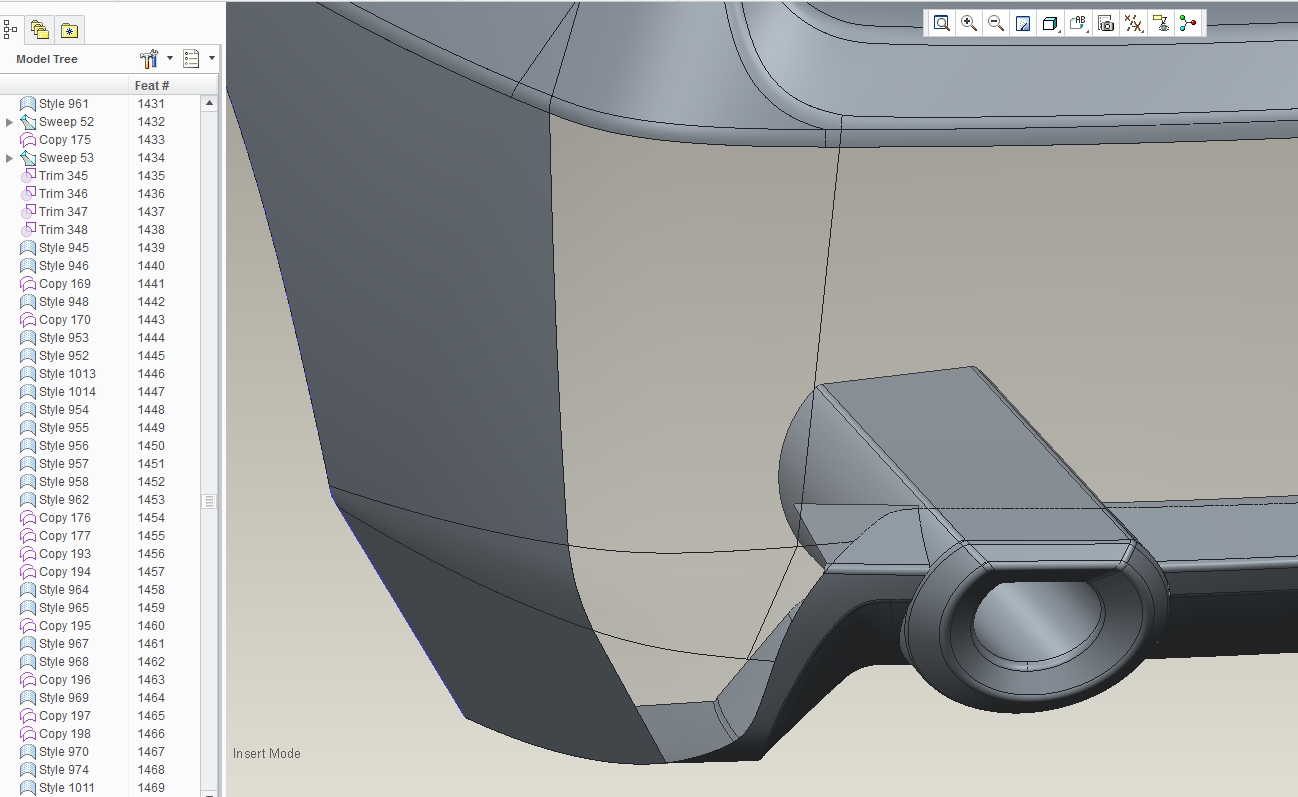Viewport: 1298px width, 797px height.
Task: Select the Copy 170 feature
Action: click(65, 320)
